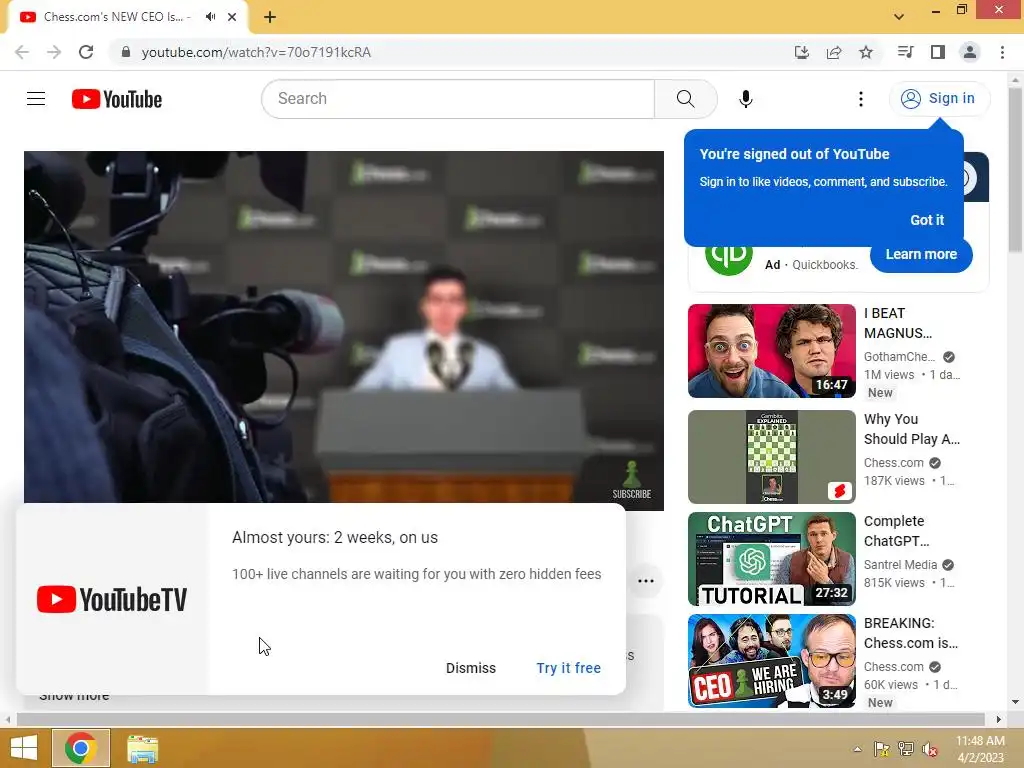
Task: Click Learn more on Quickbooks ad
Action: [x=921, y=255]
